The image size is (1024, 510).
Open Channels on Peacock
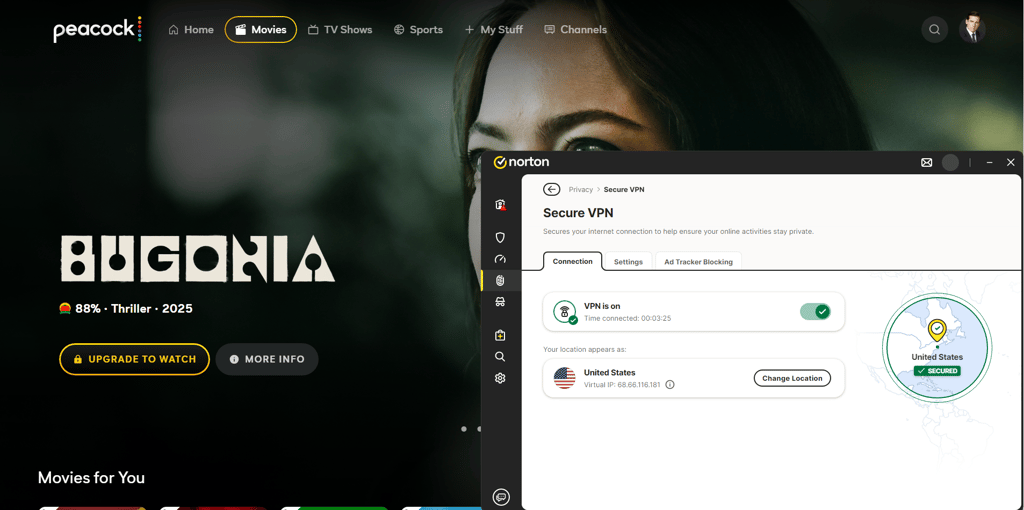coord(575,29)
